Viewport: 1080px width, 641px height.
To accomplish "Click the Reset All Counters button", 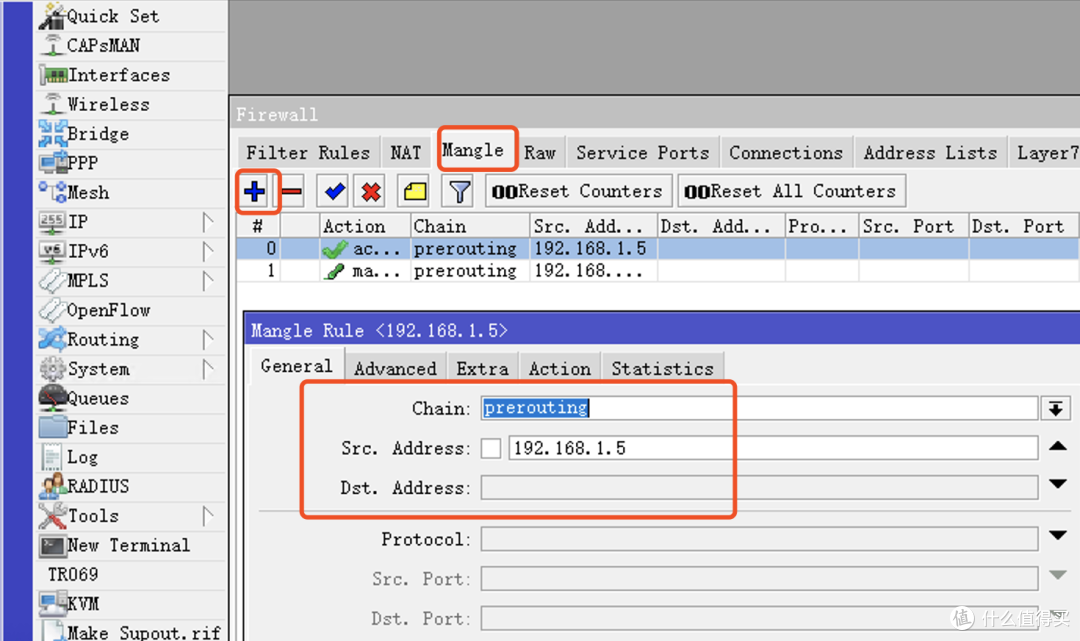I will point(791,190).
